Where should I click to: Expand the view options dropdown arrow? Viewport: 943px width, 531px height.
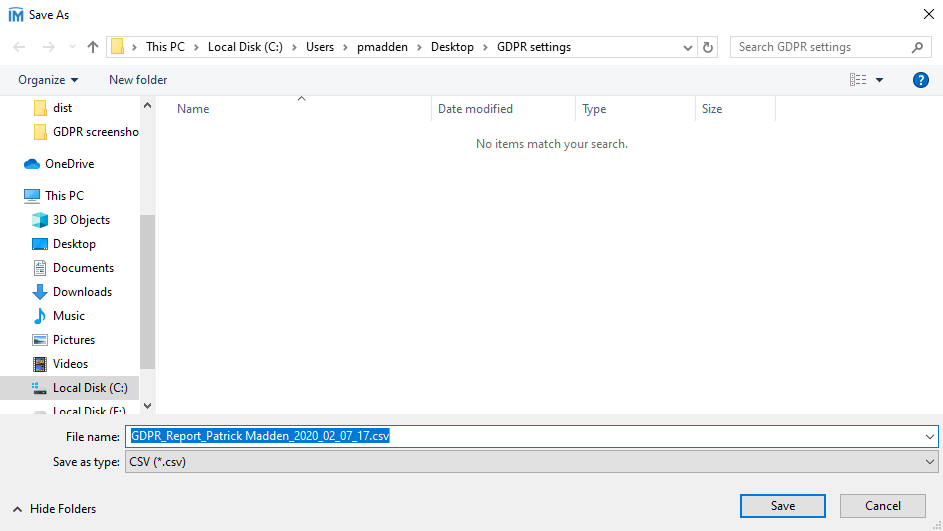[x=880, y=80]
